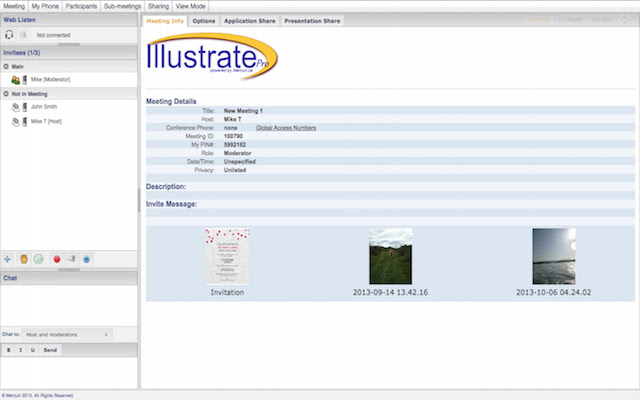Click the Meeting ID value 100790

pyautogui.click(x=233, y=136)
